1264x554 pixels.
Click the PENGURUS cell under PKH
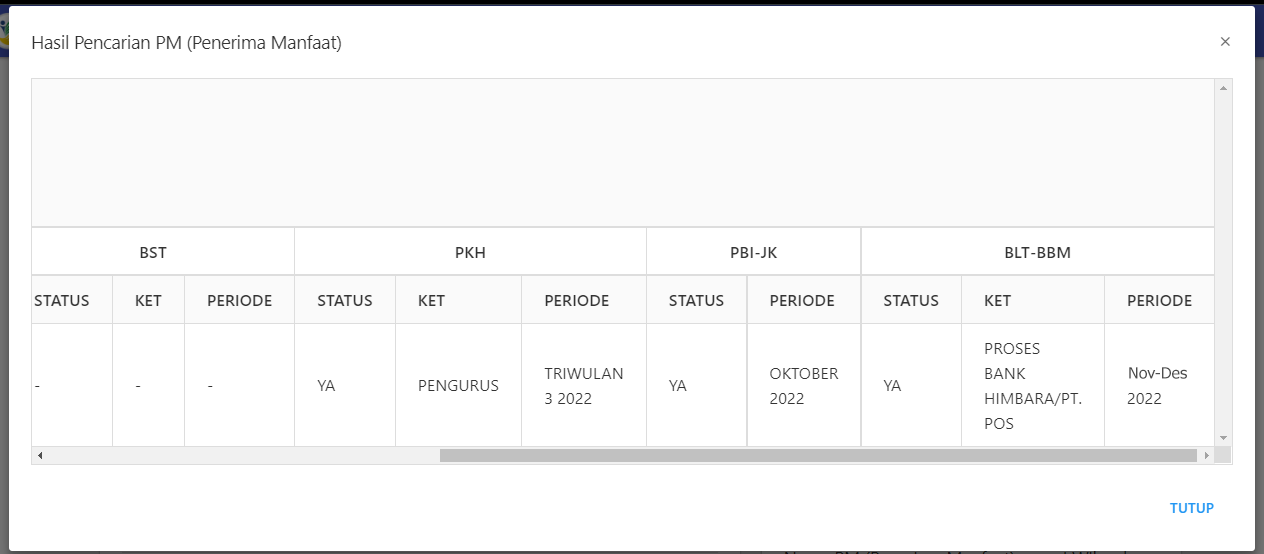[458, 385]
